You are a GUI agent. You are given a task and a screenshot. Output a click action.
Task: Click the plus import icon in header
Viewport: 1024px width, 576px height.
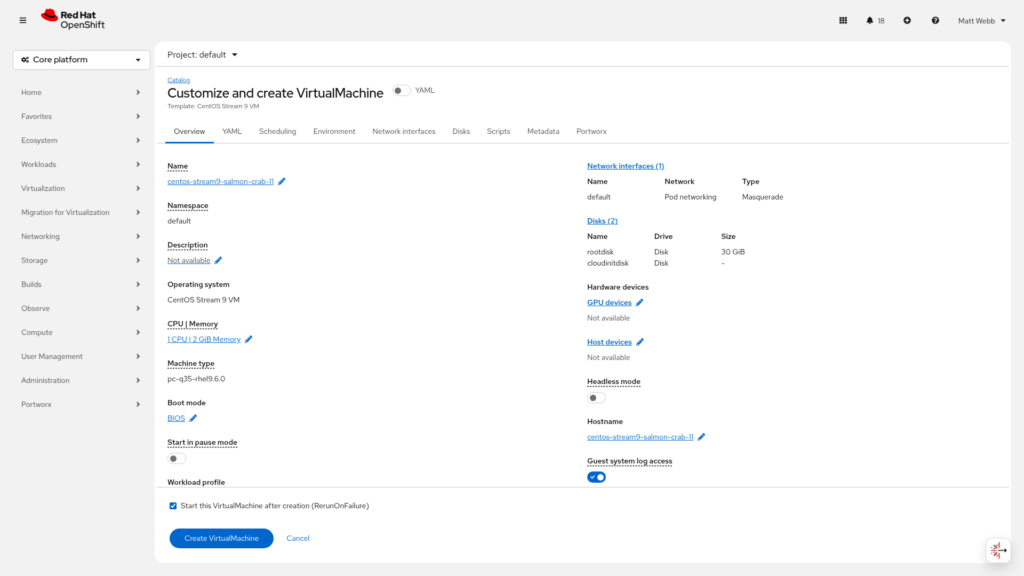907,20
